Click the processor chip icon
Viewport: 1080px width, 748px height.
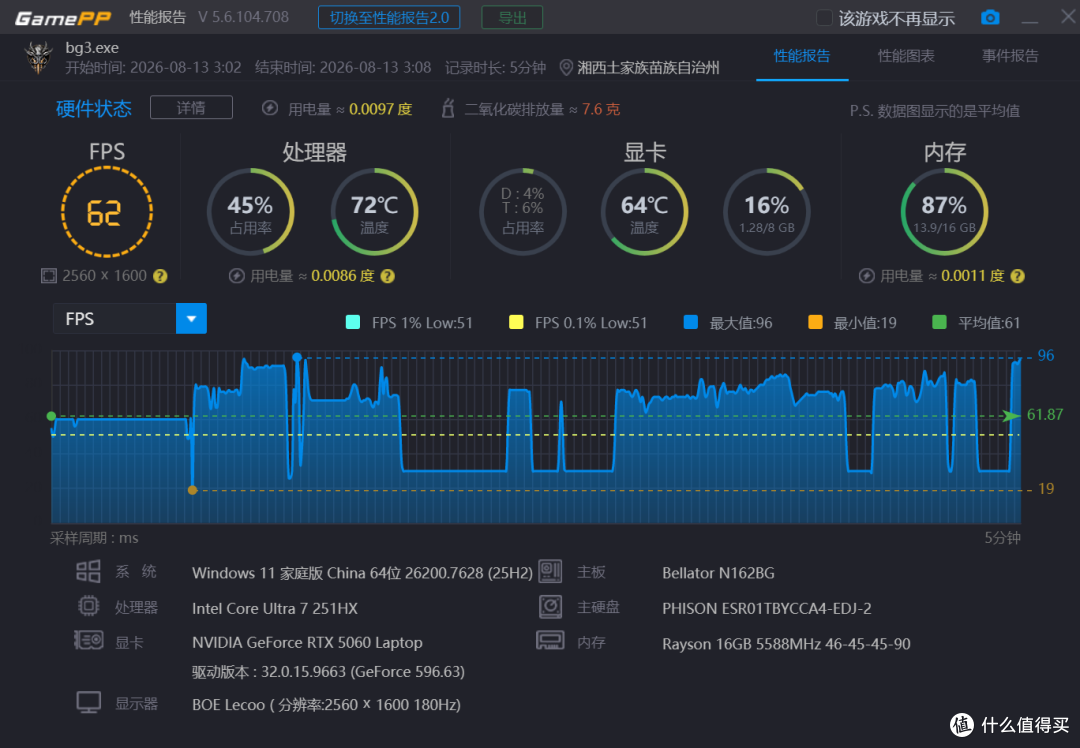coord(88,606)
